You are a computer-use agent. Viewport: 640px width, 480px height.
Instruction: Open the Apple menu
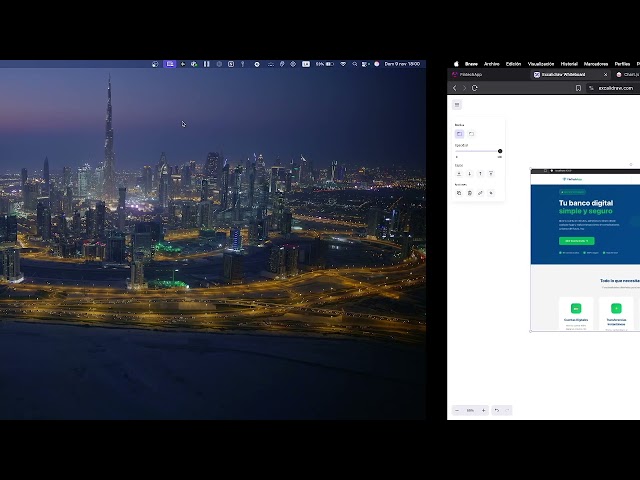(456, 64)
